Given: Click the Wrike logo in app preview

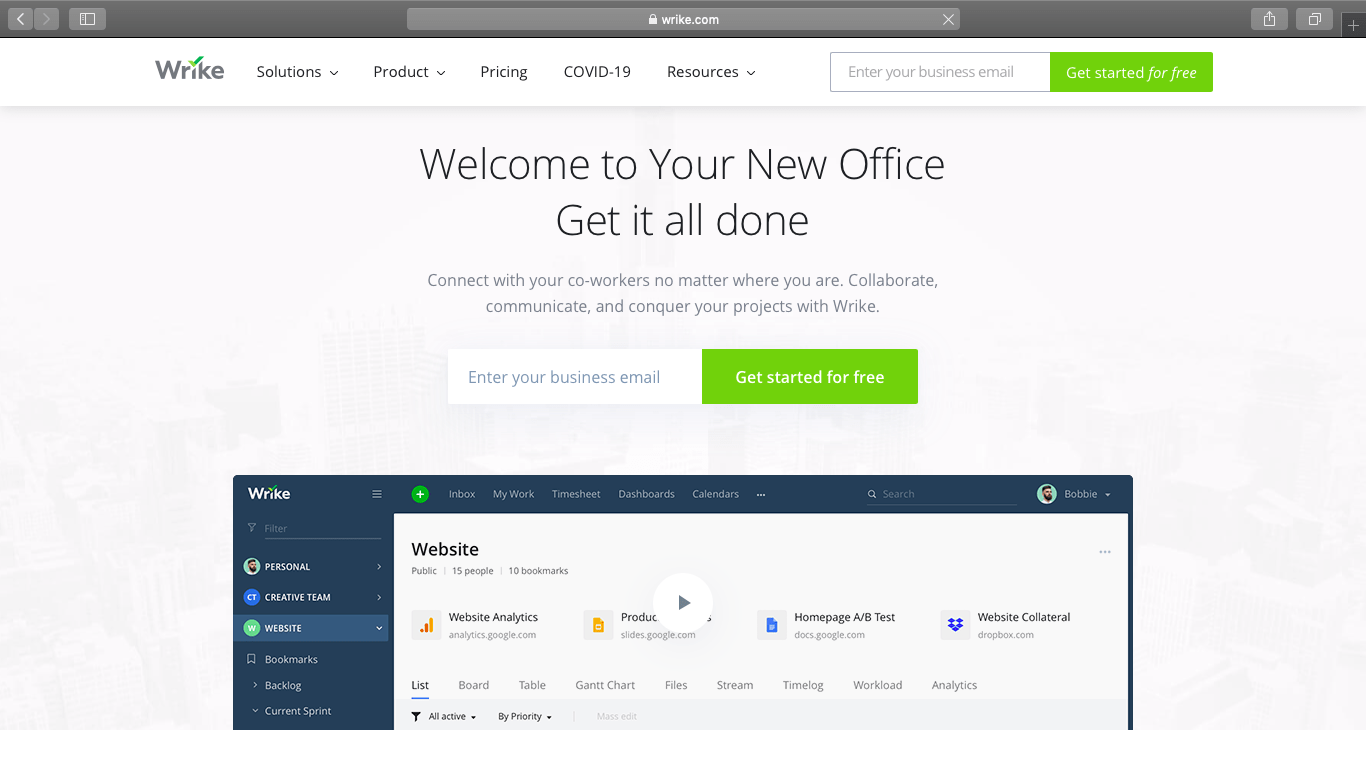Looking at the screenshot, I should click(269, 493).
